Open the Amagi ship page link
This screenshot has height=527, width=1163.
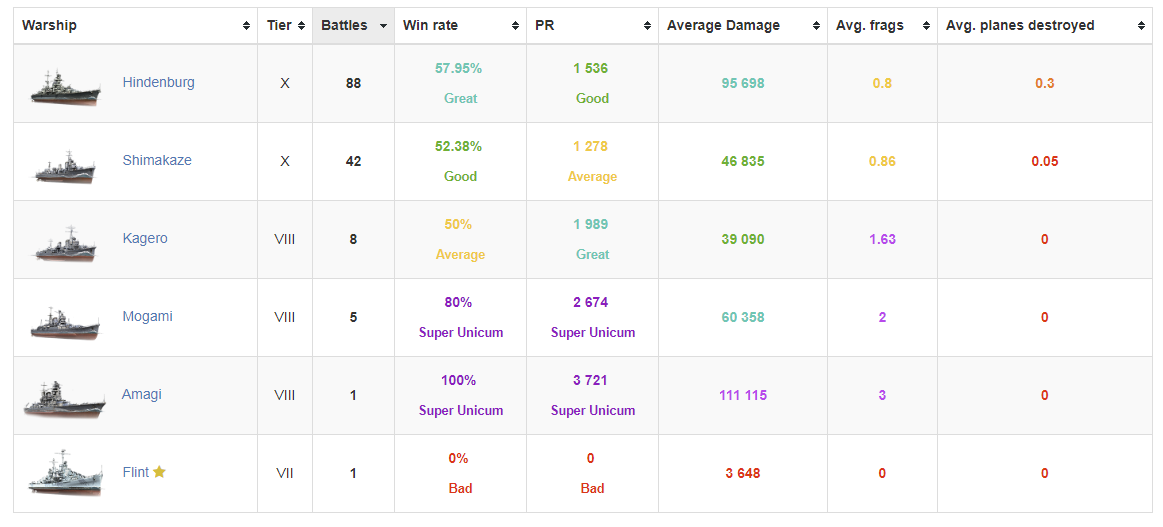tap(141, 394)
